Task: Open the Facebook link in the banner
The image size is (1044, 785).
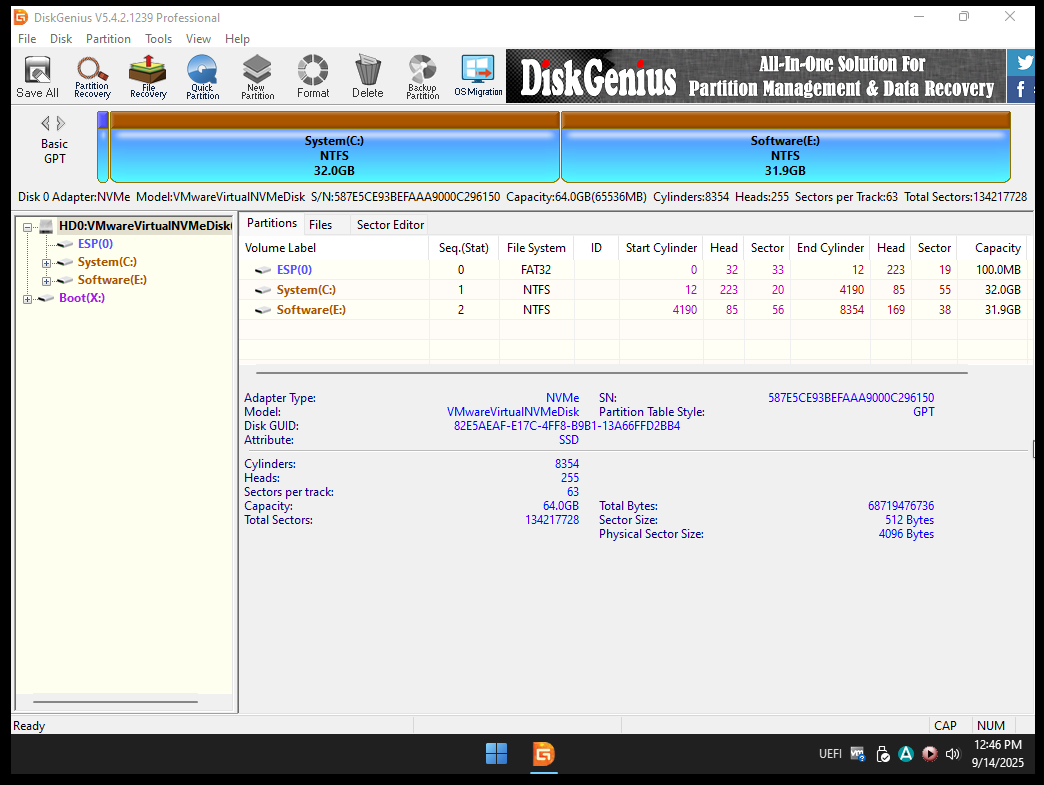Action: point(1021,89)
